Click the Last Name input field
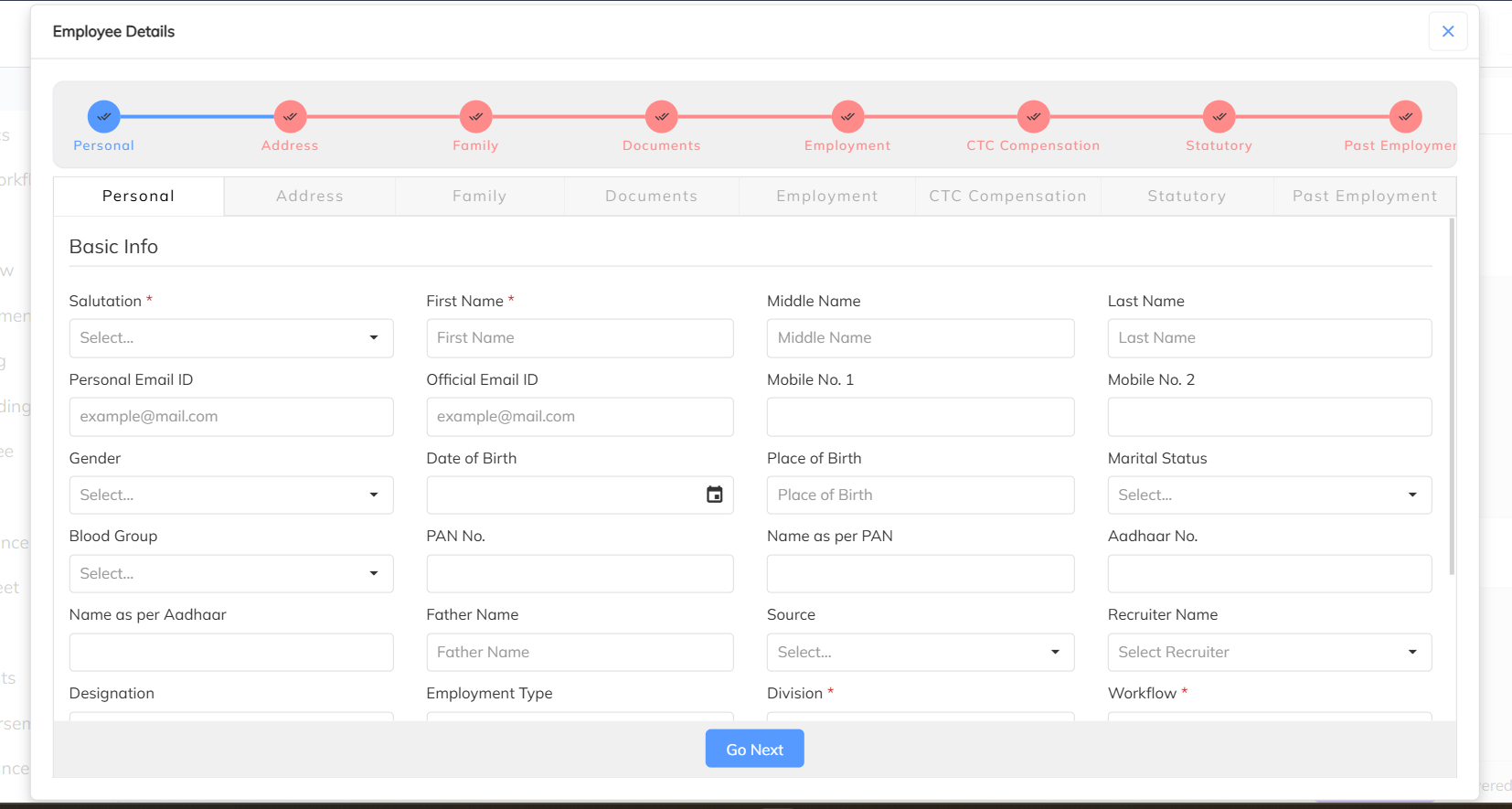The width and height of the screenshot is (1512, 809). pos(1270,338)
